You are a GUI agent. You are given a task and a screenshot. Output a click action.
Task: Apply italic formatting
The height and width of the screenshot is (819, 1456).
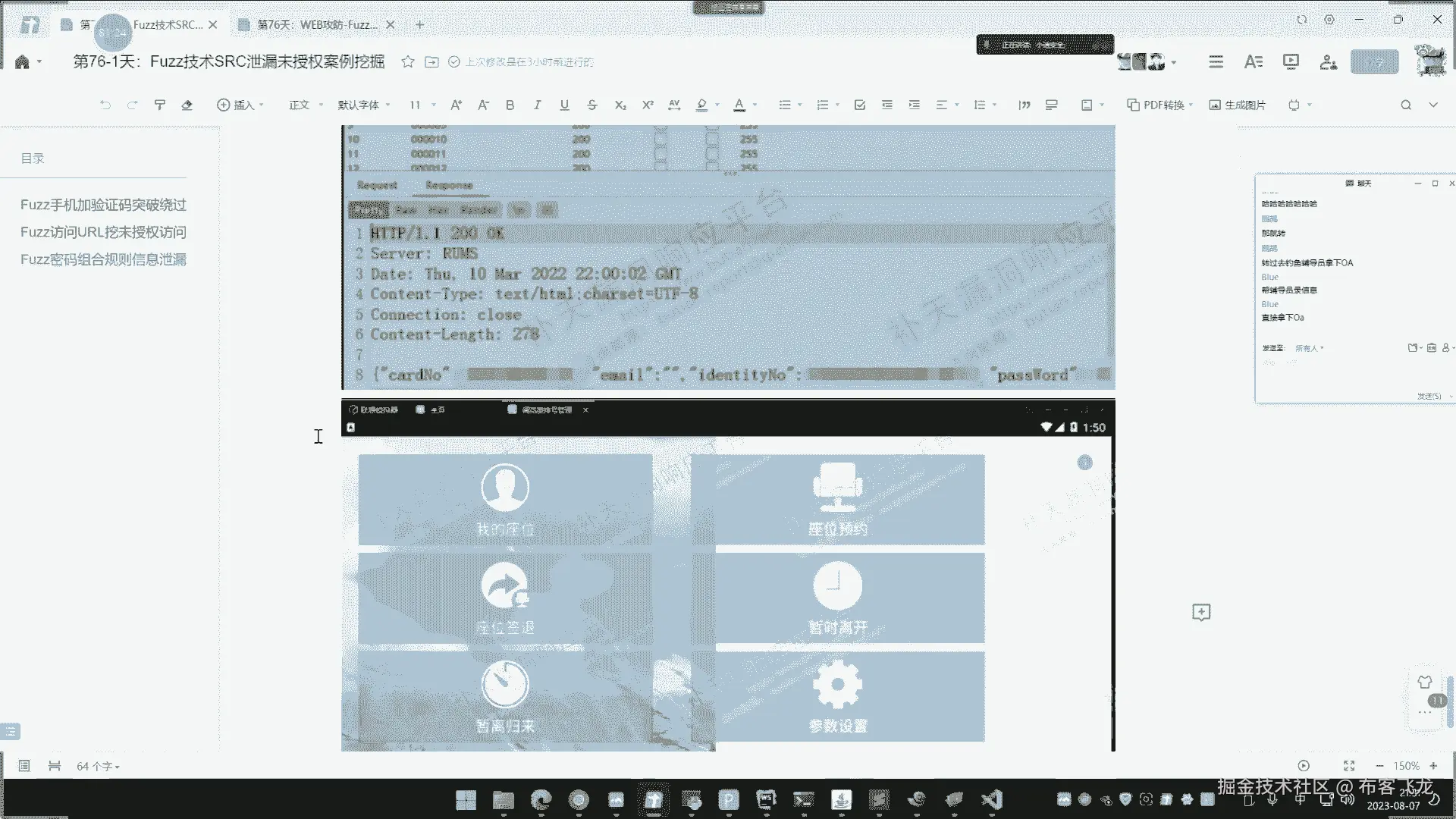[537, 105]
